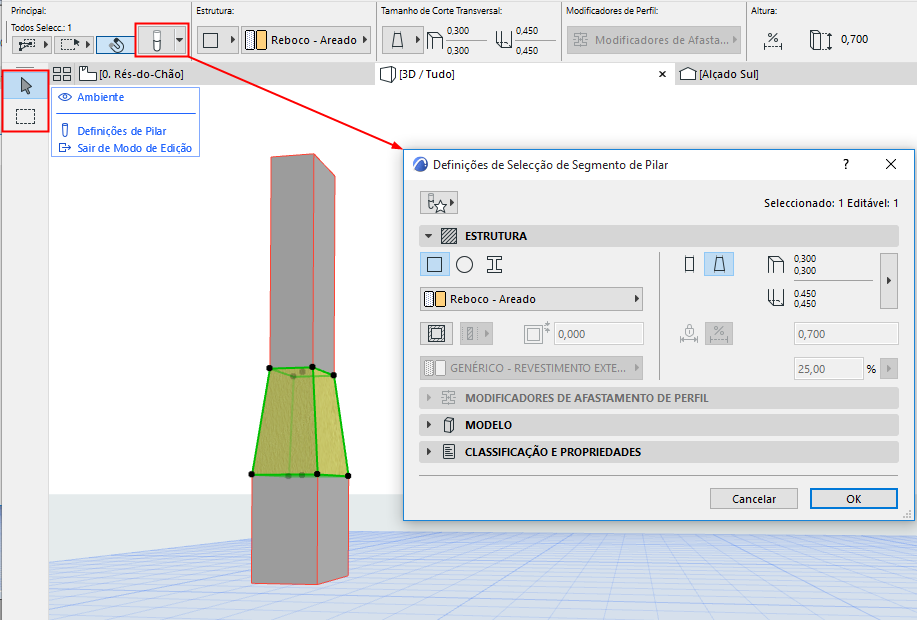Expand the MODELO panel
The height and width of the screenshot is (620, 917).
(429, 425)
